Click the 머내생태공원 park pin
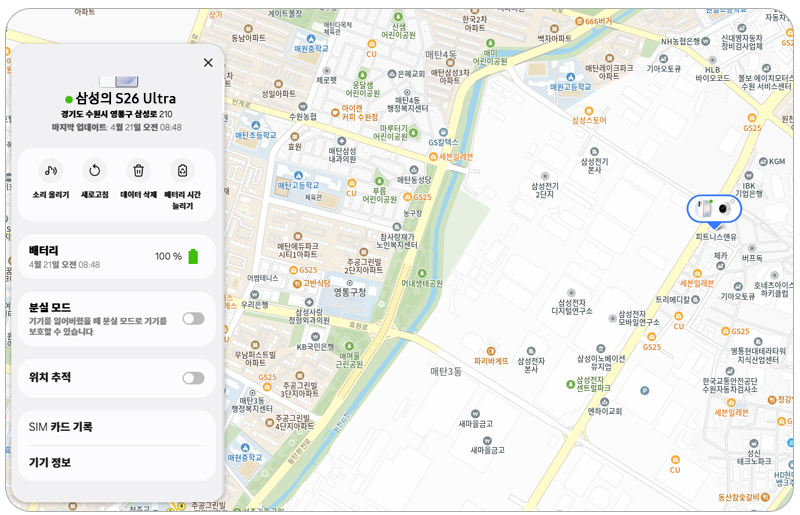This screenshot has width=800, height=515. (421, 274)
